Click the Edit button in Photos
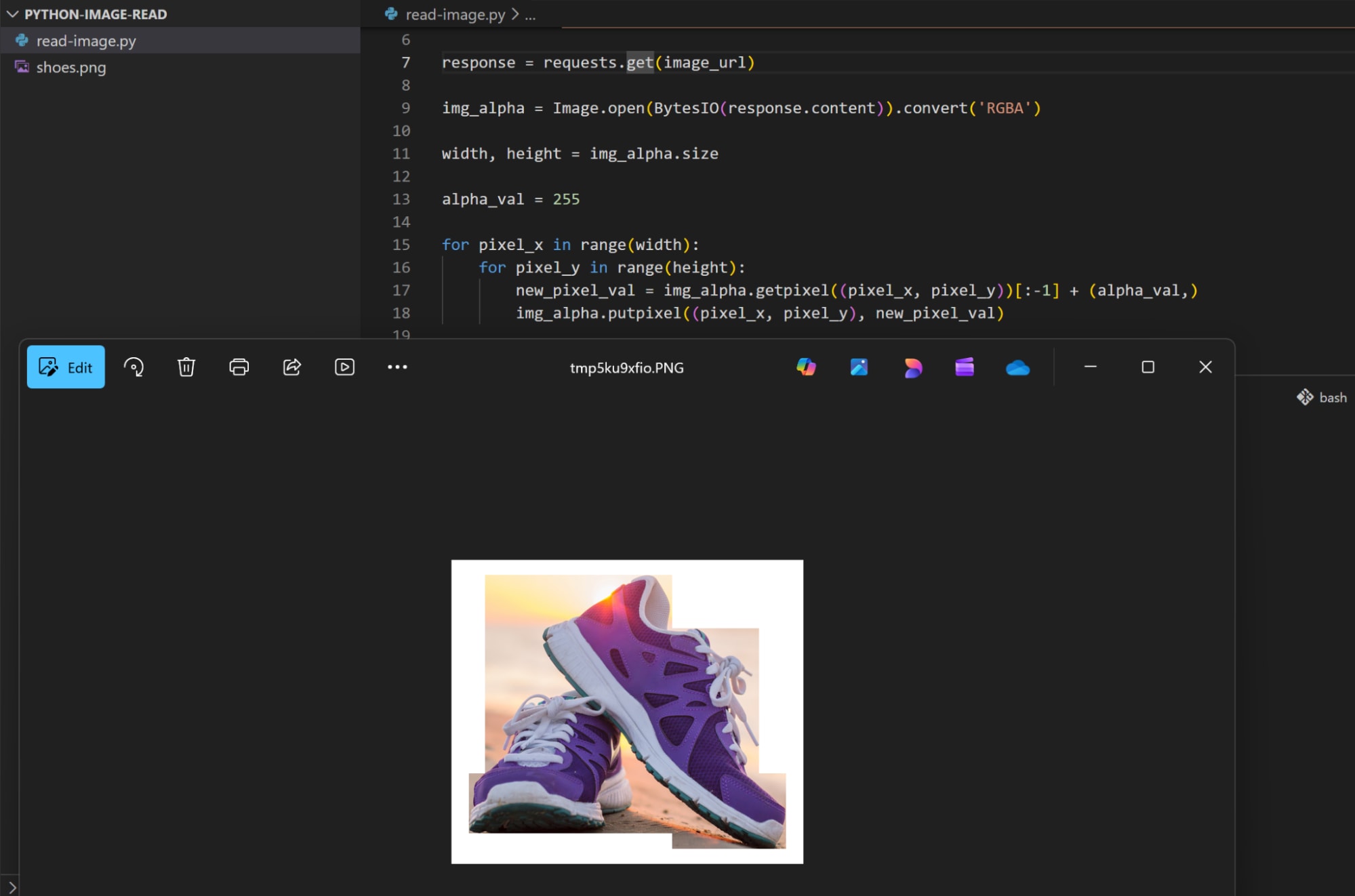 (66, 367)
